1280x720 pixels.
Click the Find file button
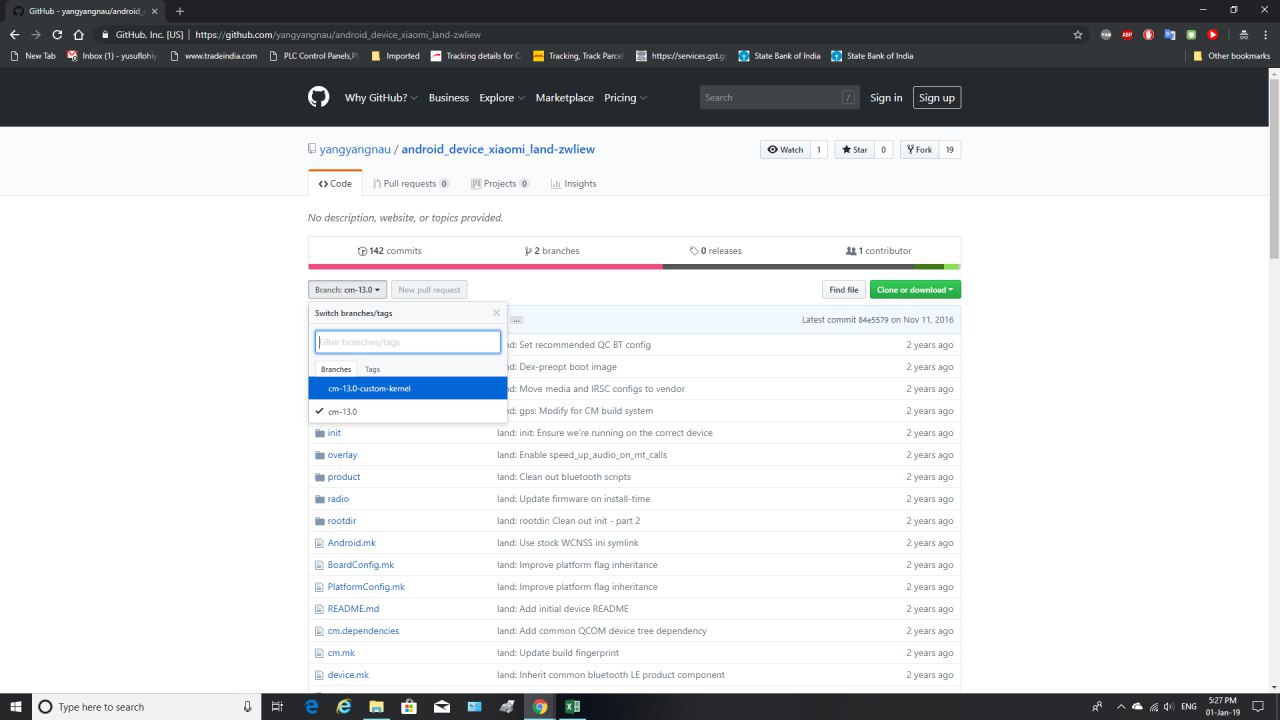843,290
